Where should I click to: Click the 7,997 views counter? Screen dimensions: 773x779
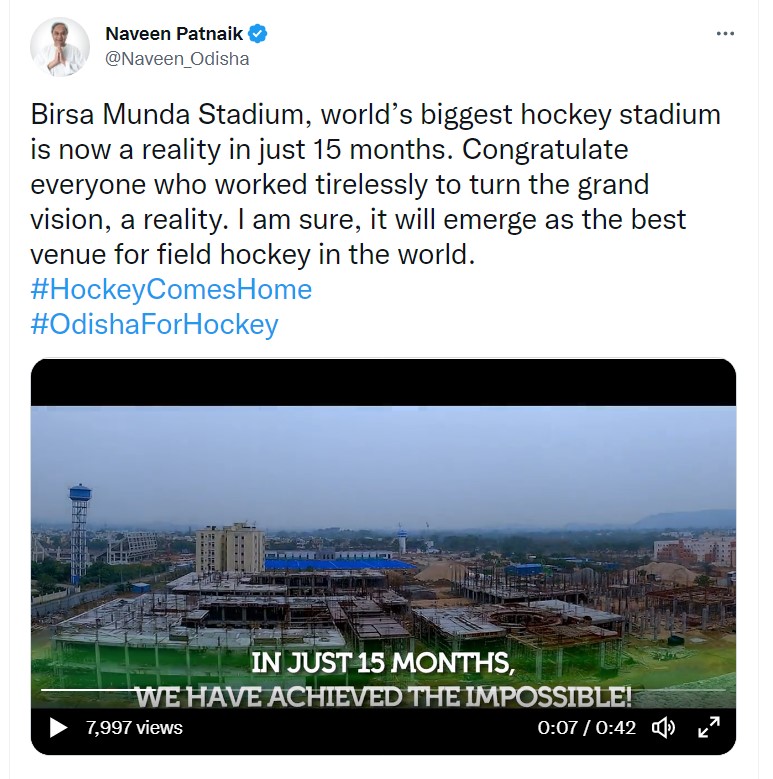click(134, 728)
